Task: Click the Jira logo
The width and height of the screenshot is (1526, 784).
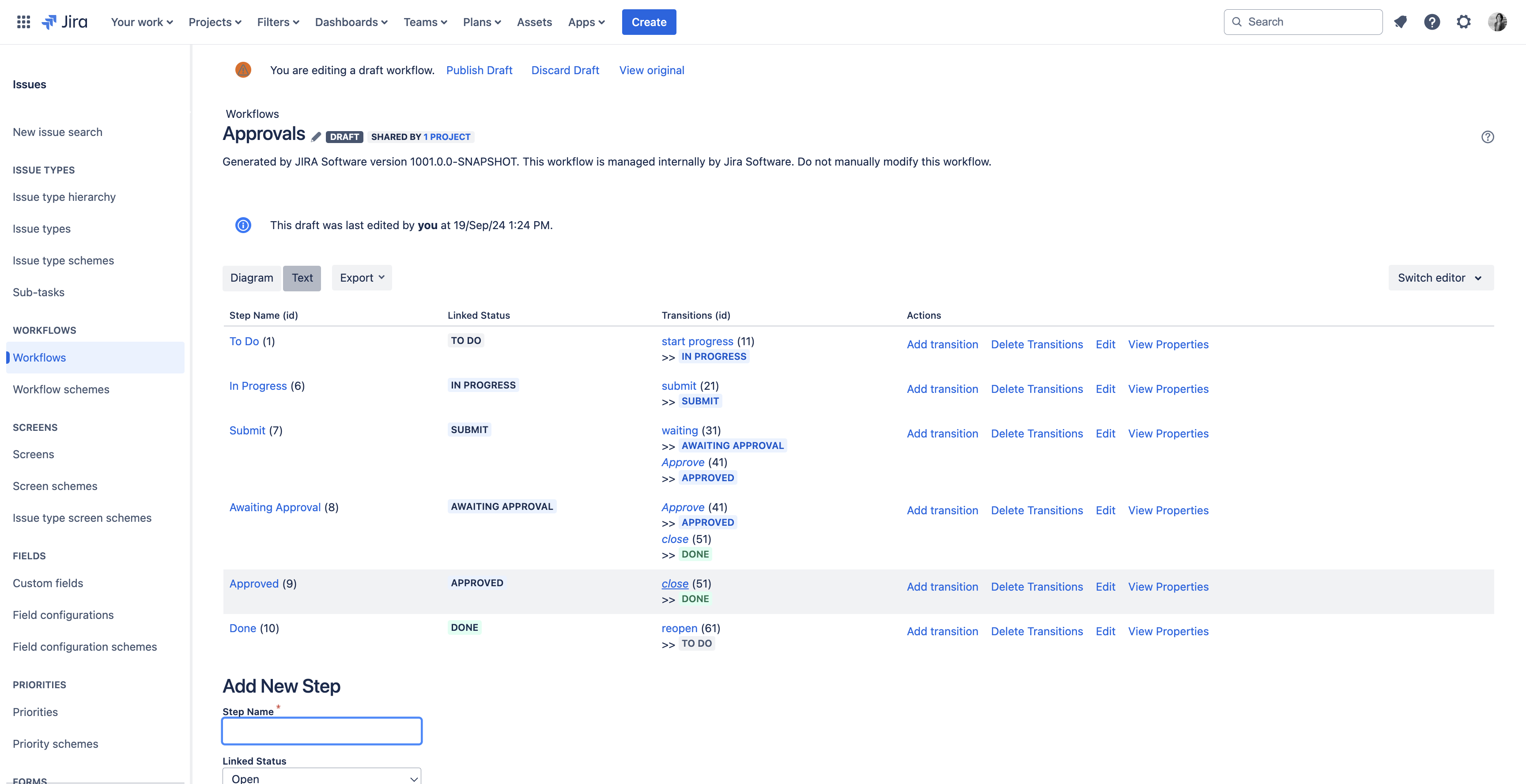Action: pos(64,22)
